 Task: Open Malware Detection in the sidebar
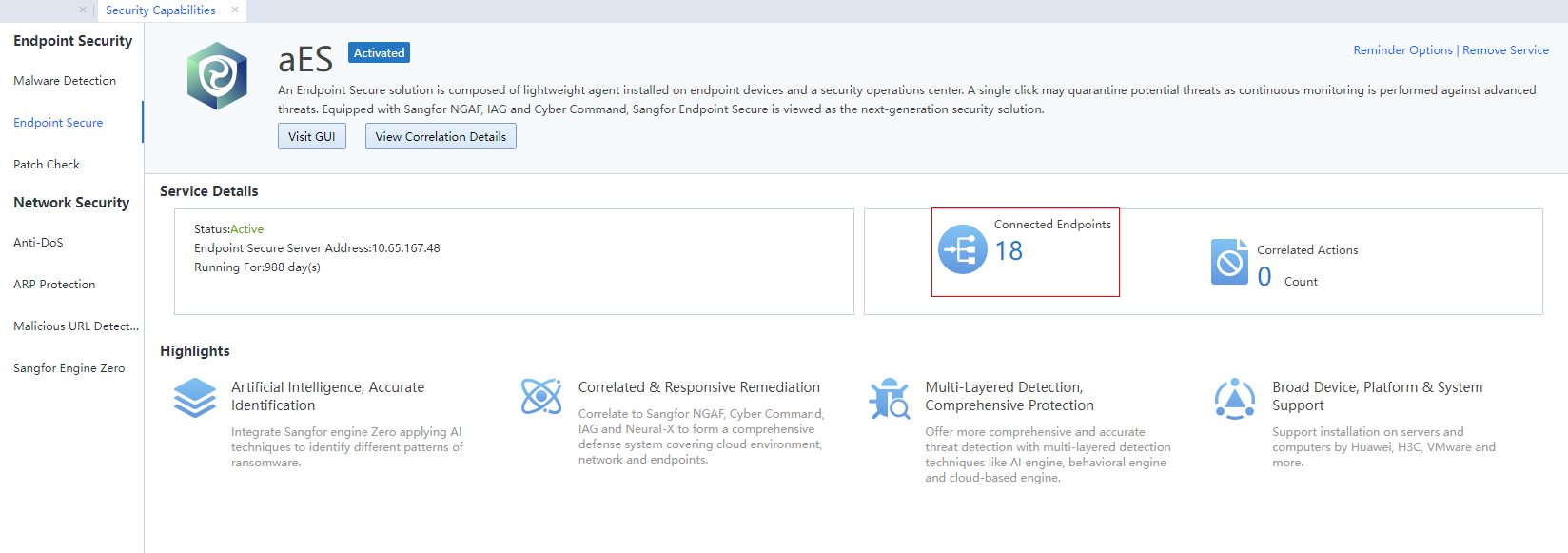[65, 81]
